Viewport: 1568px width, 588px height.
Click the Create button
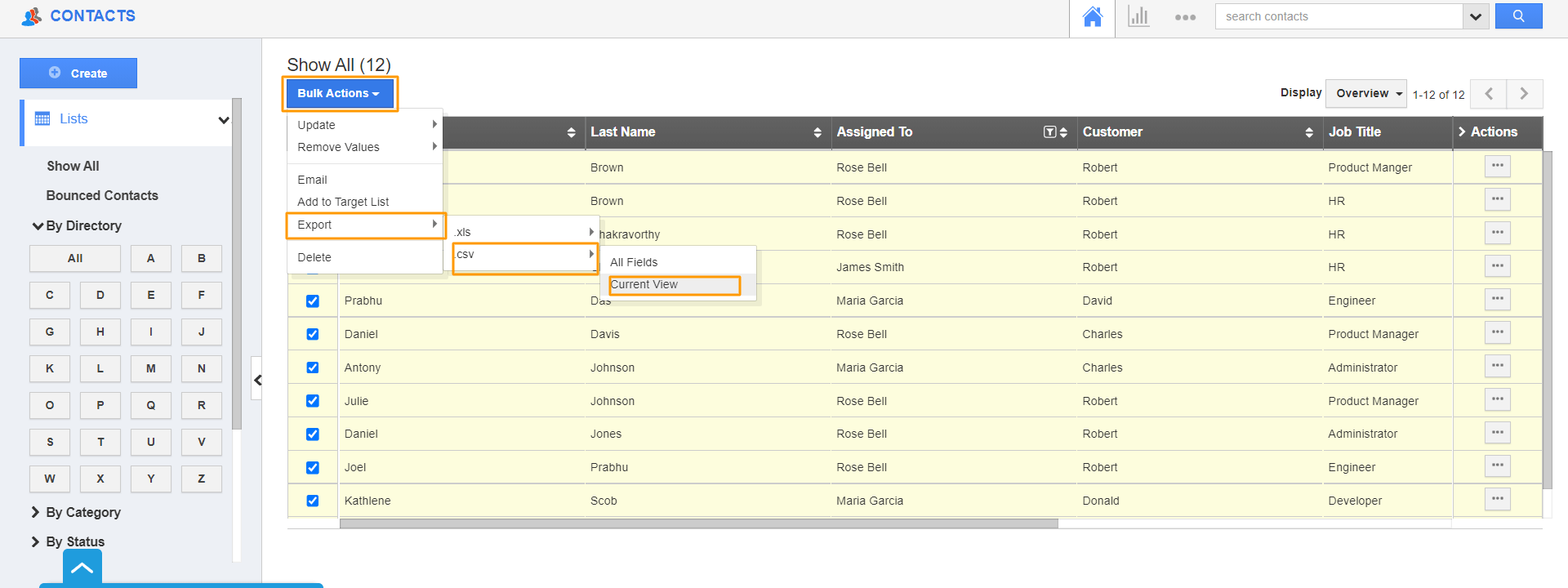(x=78, y=73)
